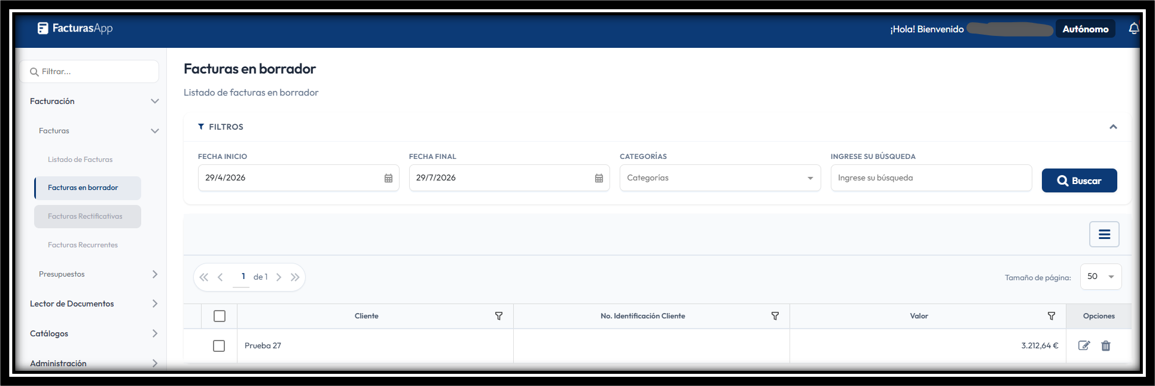Viewport: 1155px width, 386px height.
Task: Open the page size dropdown showing 50
Action: (1100, 277)
